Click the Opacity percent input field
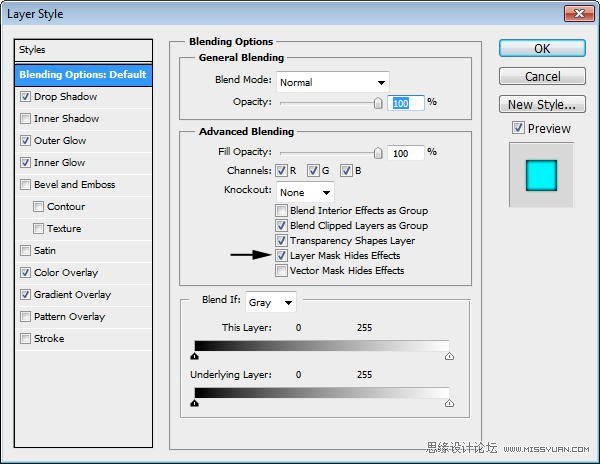 click(x=406, y=103)
